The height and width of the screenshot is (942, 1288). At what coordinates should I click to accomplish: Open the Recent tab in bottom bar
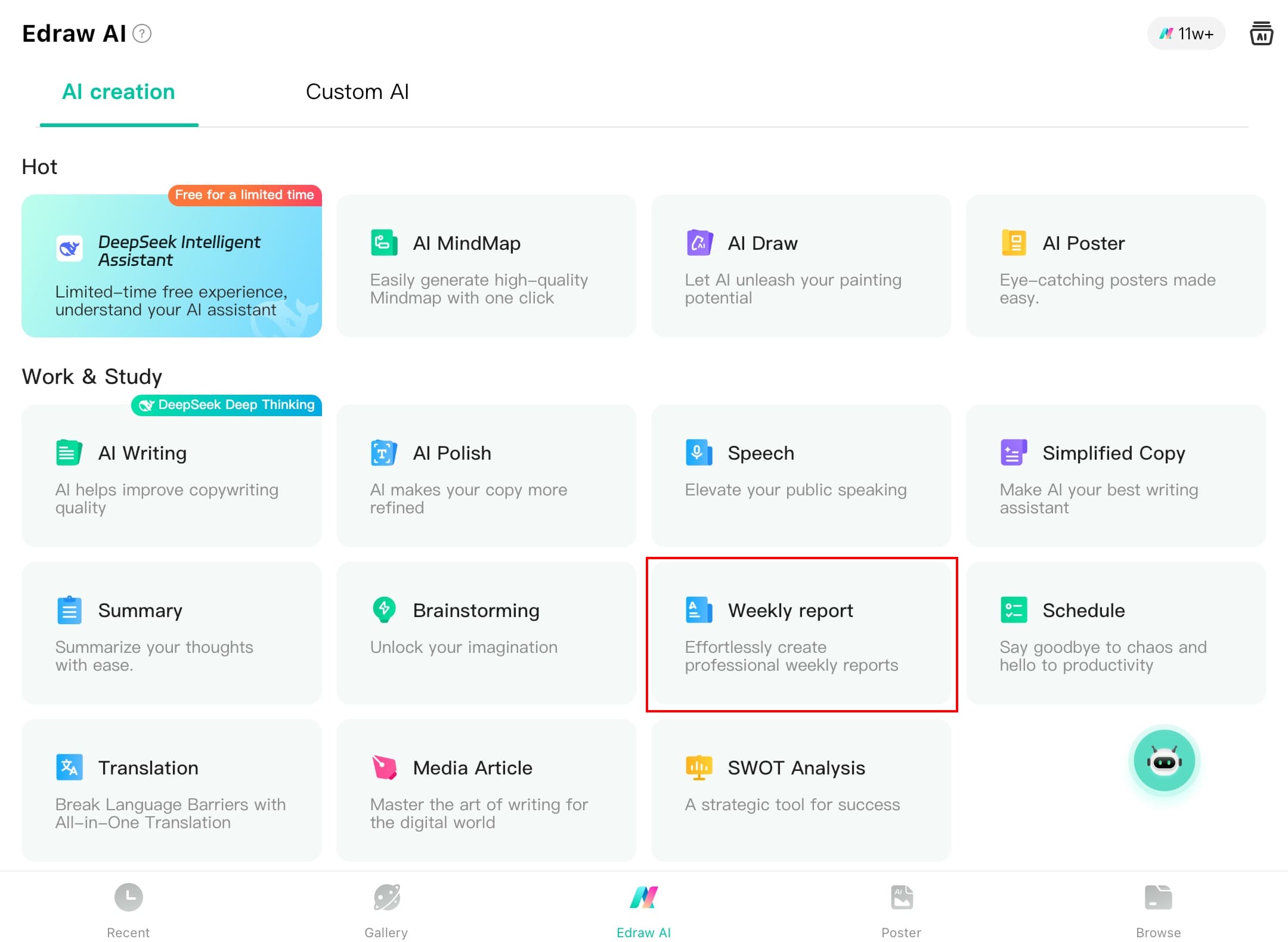[x=128, y=909]
